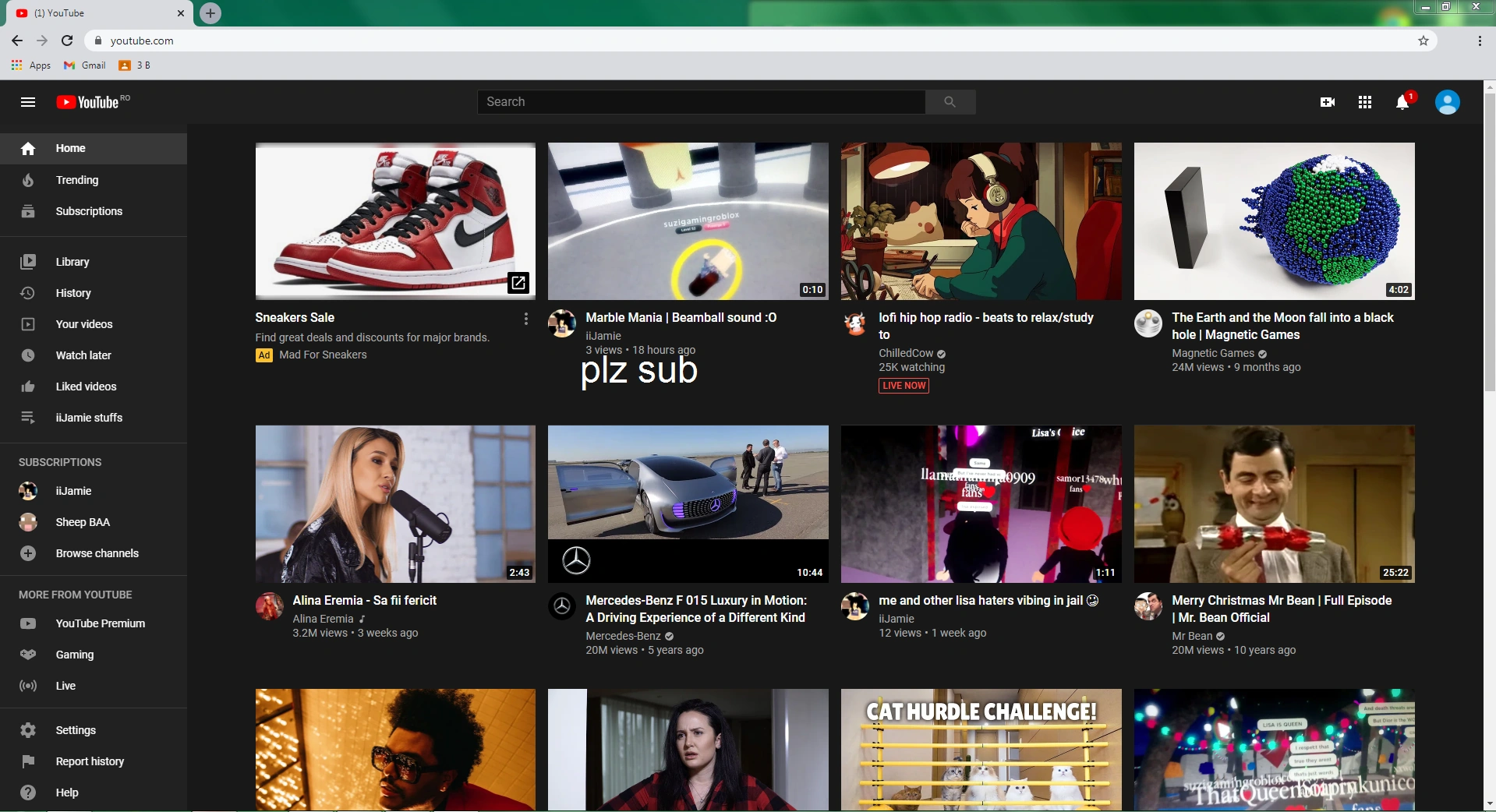Open 'me and other lisa haters vibing in jail' title
Screen dimensions: 1496x812
988,601
